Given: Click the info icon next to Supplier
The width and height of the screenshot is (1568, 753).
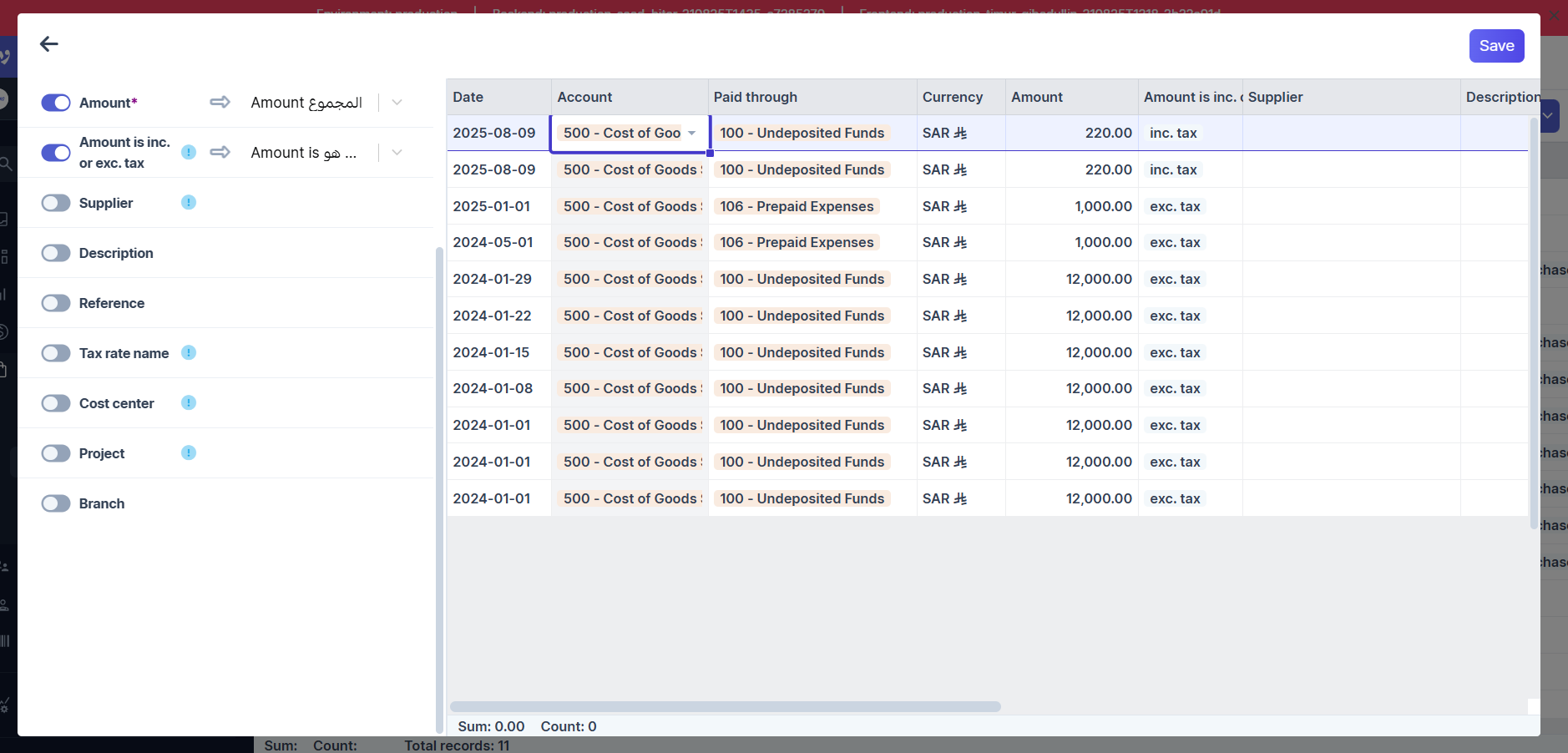Looking at the screenshot, I should pyautogui.click(x=189, y=202).
